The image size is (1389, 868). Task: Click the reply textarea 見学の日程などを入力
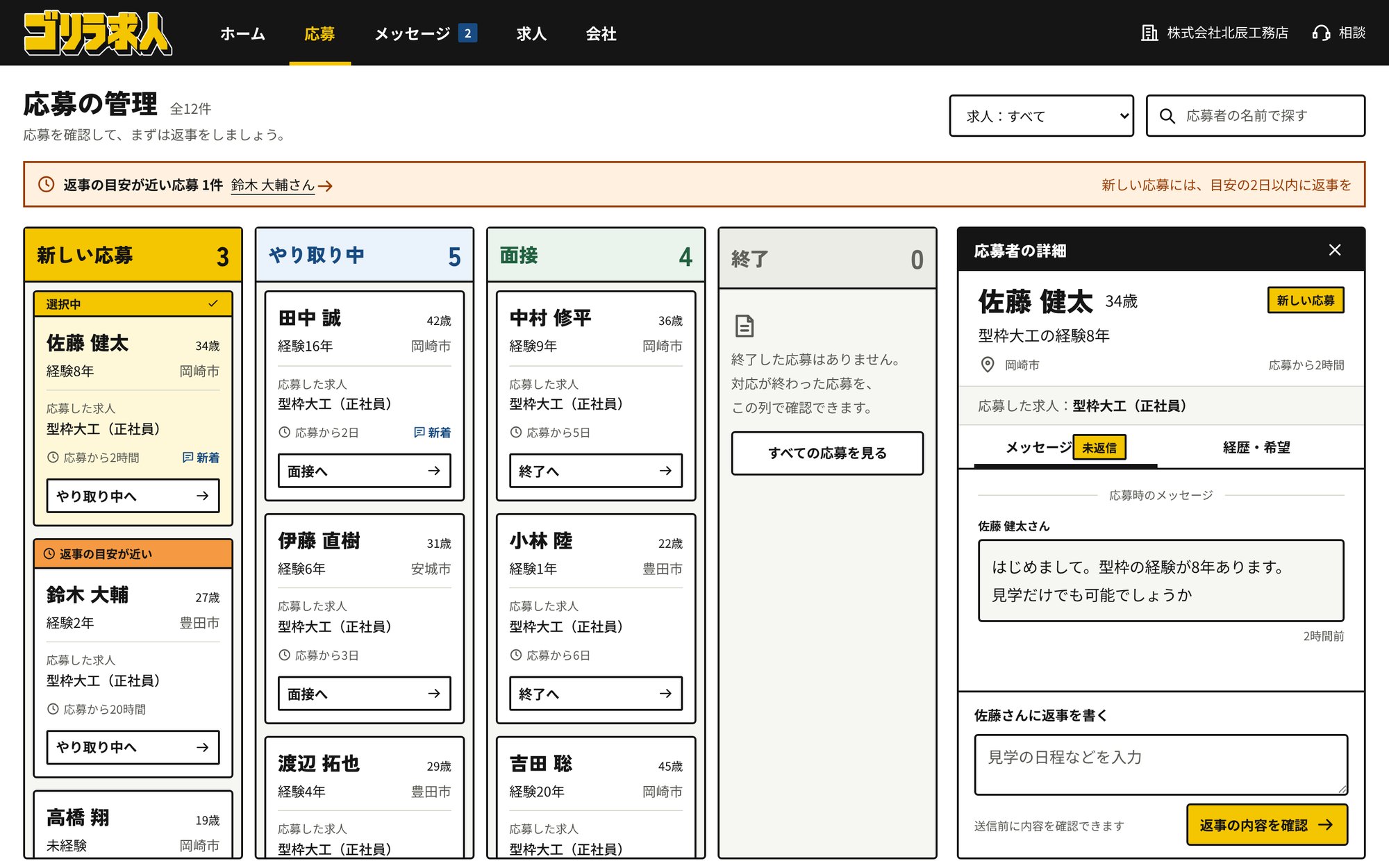point(1161,765)
